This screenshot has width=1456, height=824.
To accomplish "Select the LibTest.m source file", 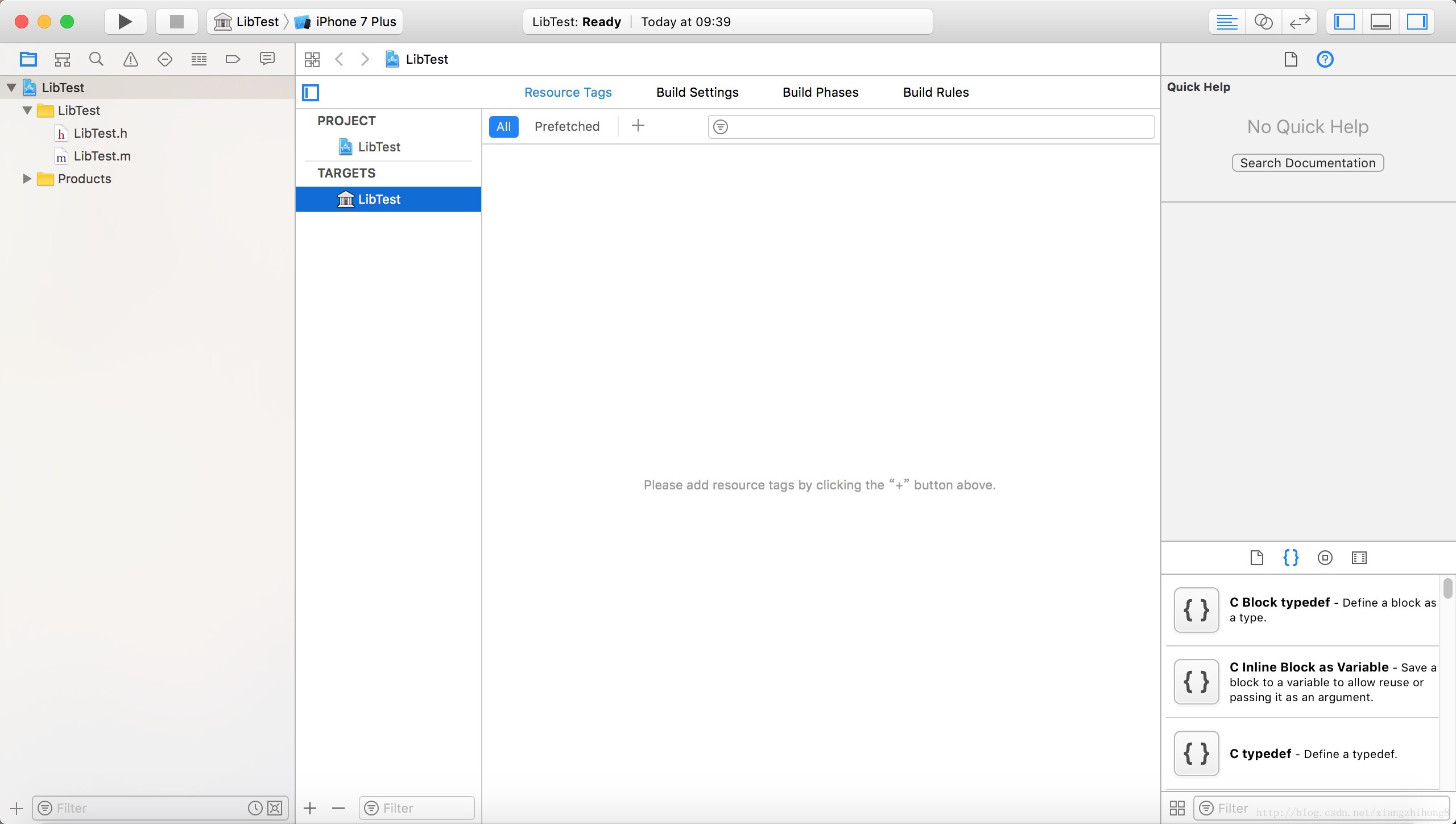I will coord(93,156).
